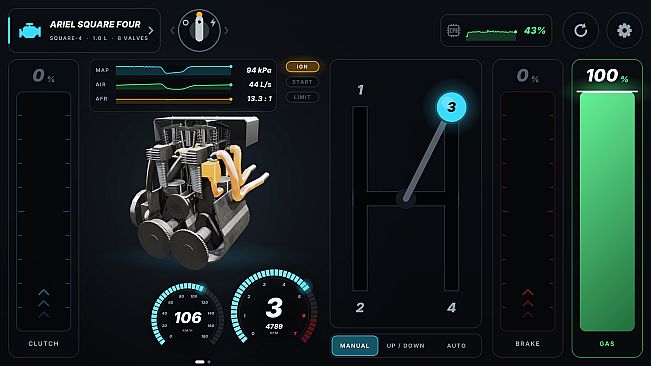The height and width of the screenshot is (366, 651).
Task: Click the 13.3 : 1 ratio reading
Action: (x=259, y=99)
